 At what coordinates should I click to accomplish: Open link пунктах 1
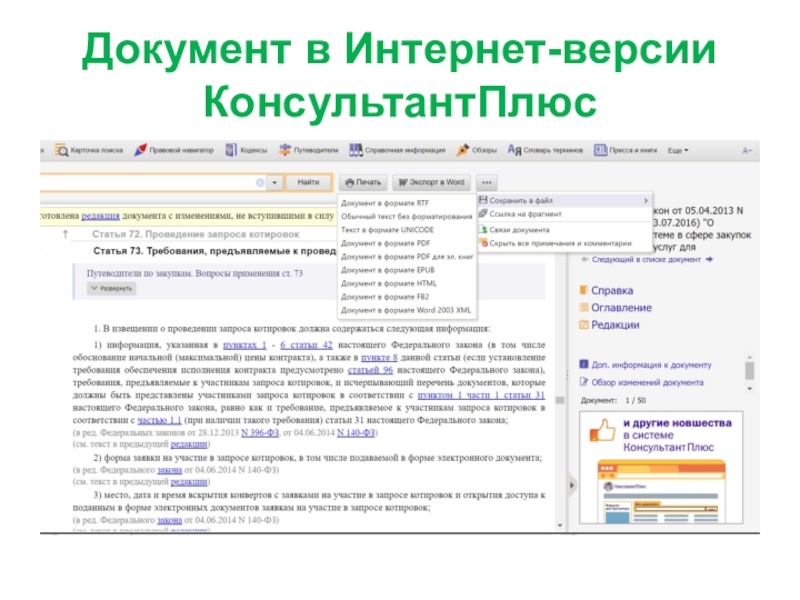244,345
